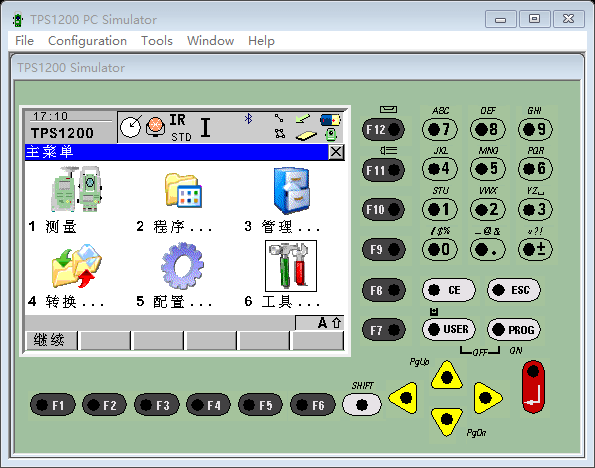Open the 工具 tools icon
Screen dimensions: 595x468
pyautogui.click(x=291, y=266)
